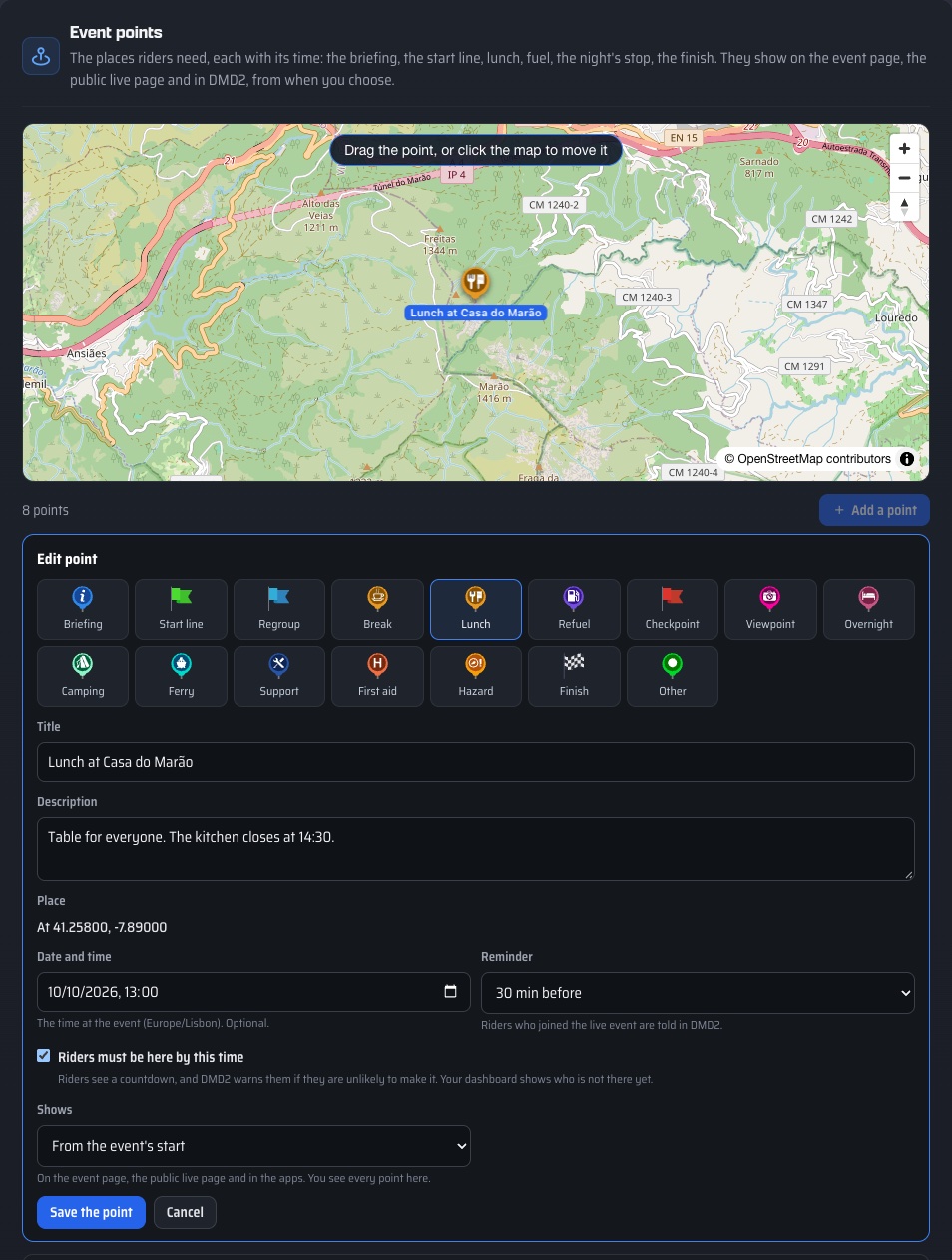Click the Event points anchor icon
Viewport: 952px width, 1260px height.
click(x=41, y=56)
